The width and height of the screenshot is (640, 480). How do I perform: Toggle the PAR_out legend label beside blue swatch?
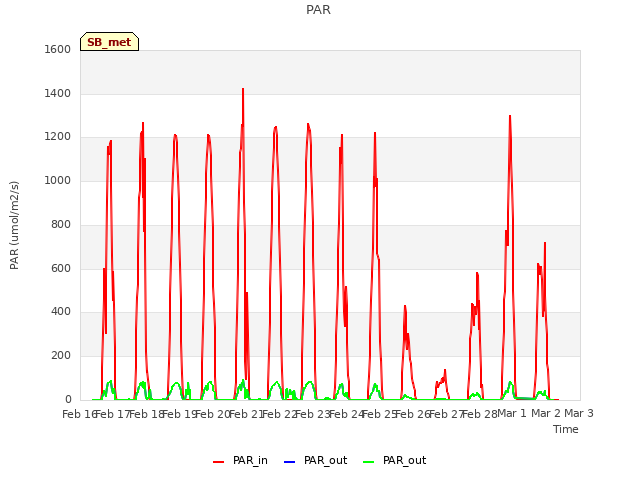coord(326,460)
